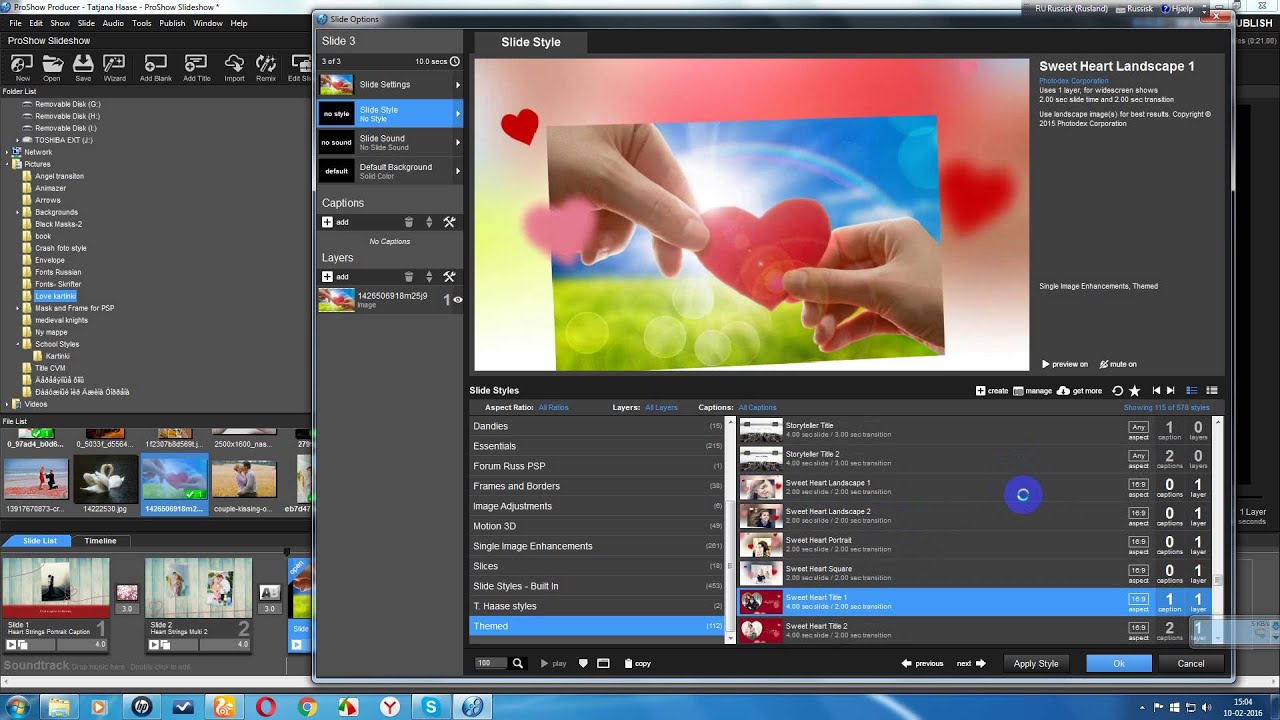Click the Add Title slide icon

point(196,68)
